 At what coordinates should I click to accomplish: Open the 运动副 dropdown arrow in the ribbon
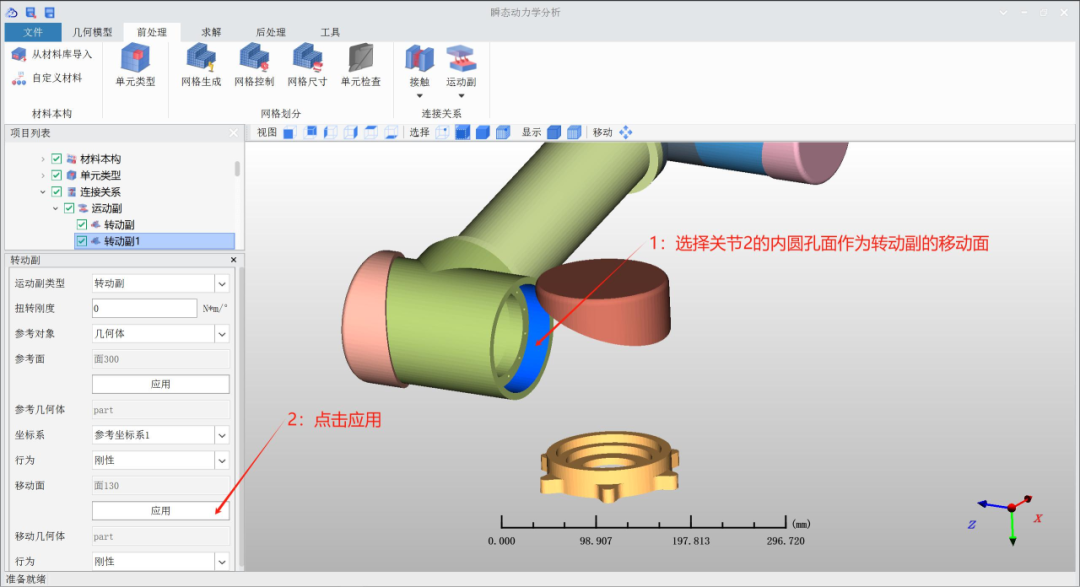click(x=461, y=96)
